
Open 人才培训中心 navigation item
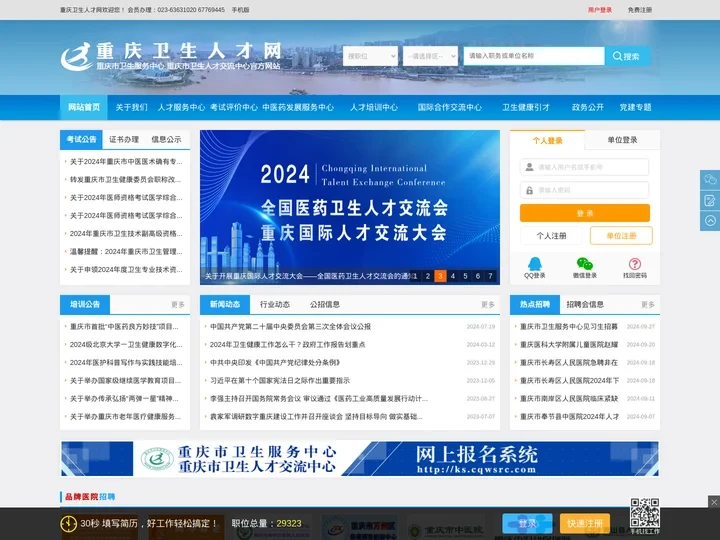[374, 107]
